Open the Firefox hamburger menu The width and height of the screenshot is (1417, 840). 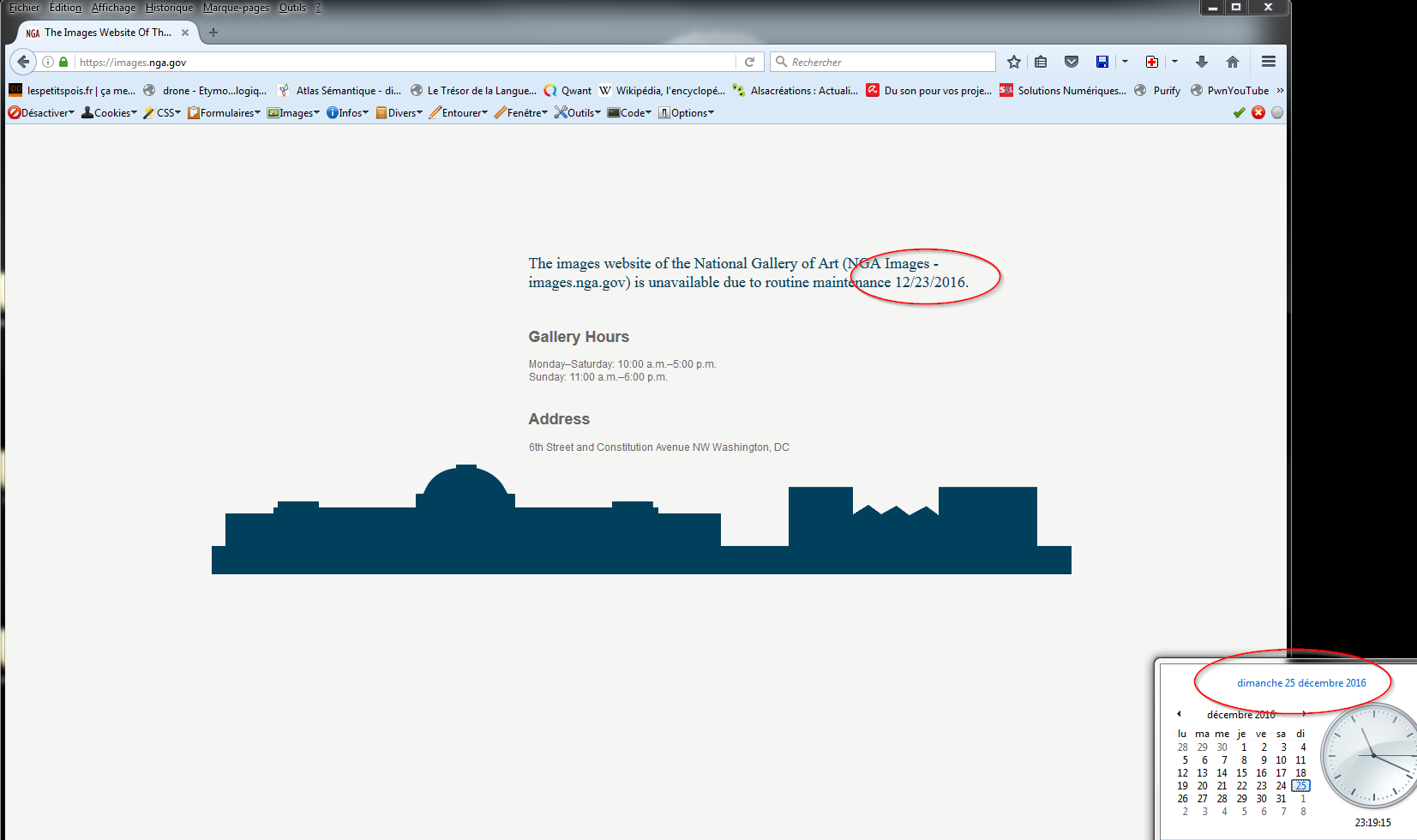pos(1269,62)
